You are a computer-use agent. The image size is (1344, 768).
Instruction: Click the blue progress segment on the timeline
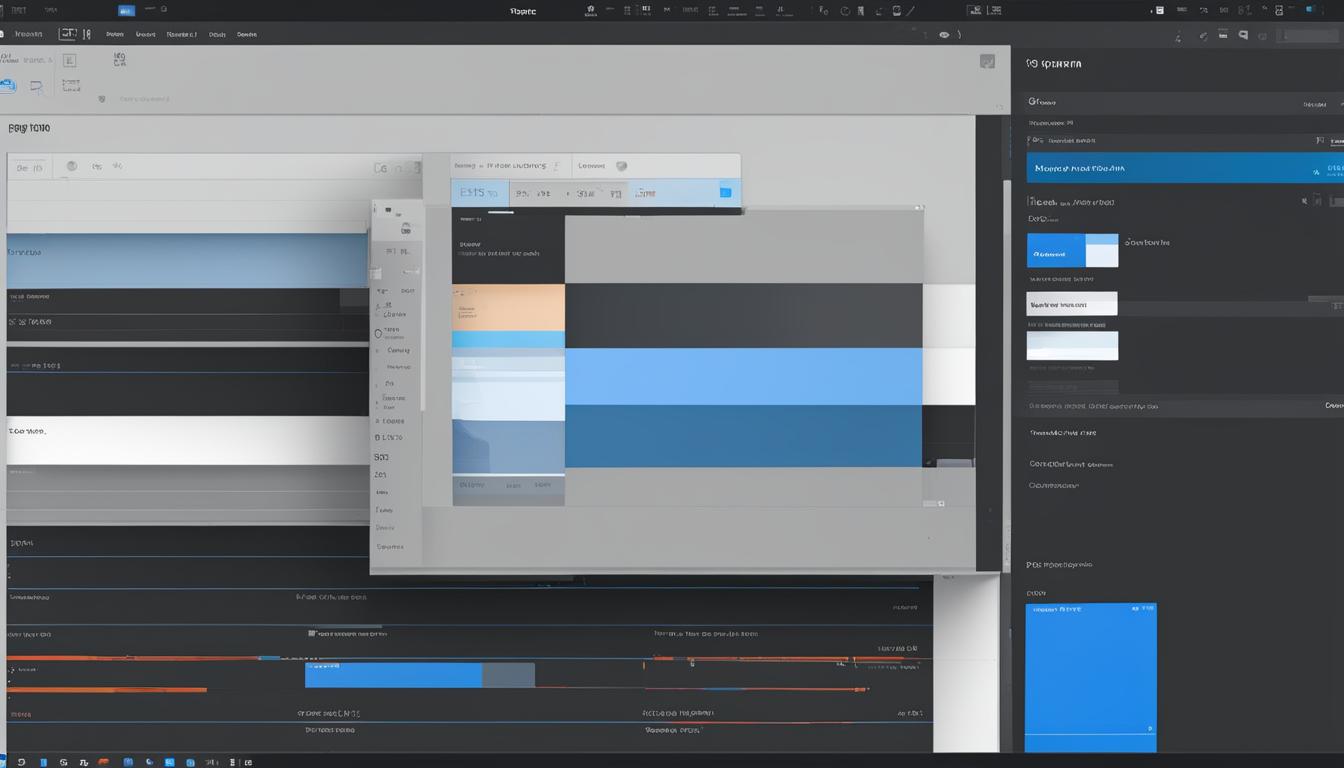pos(393,677)
